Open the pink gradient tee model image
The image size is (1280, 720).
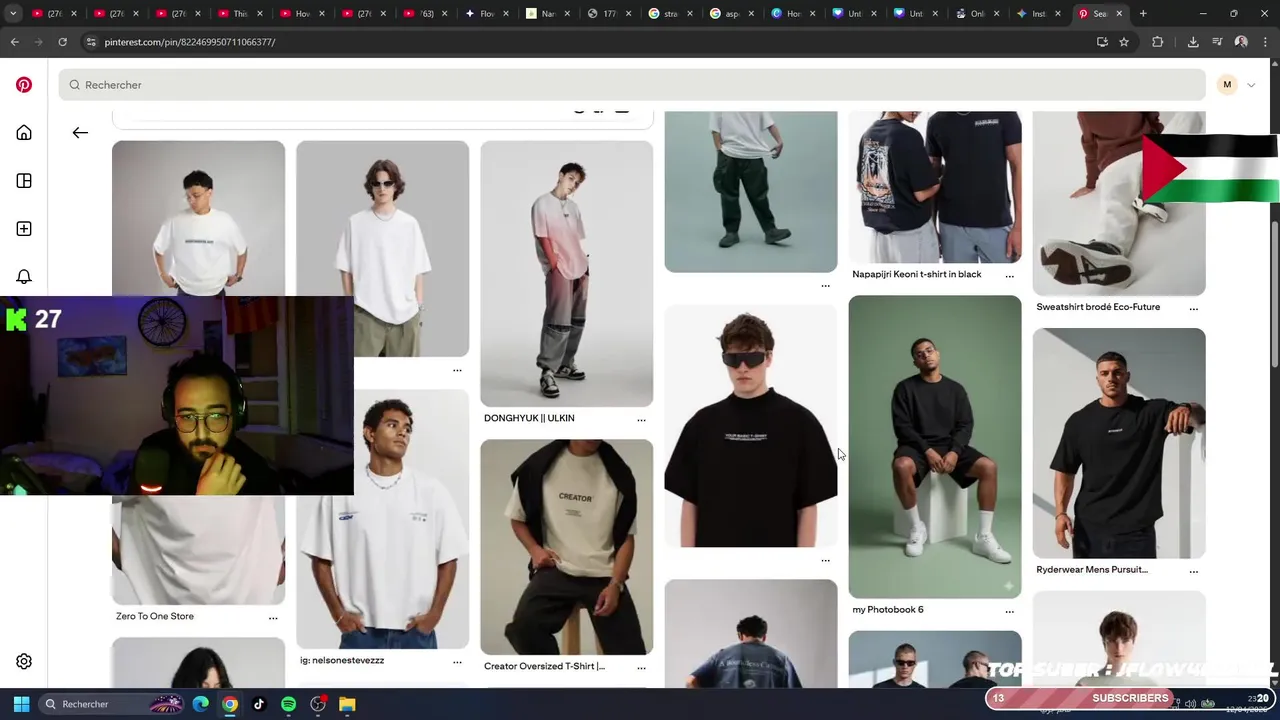coord(566,273)
